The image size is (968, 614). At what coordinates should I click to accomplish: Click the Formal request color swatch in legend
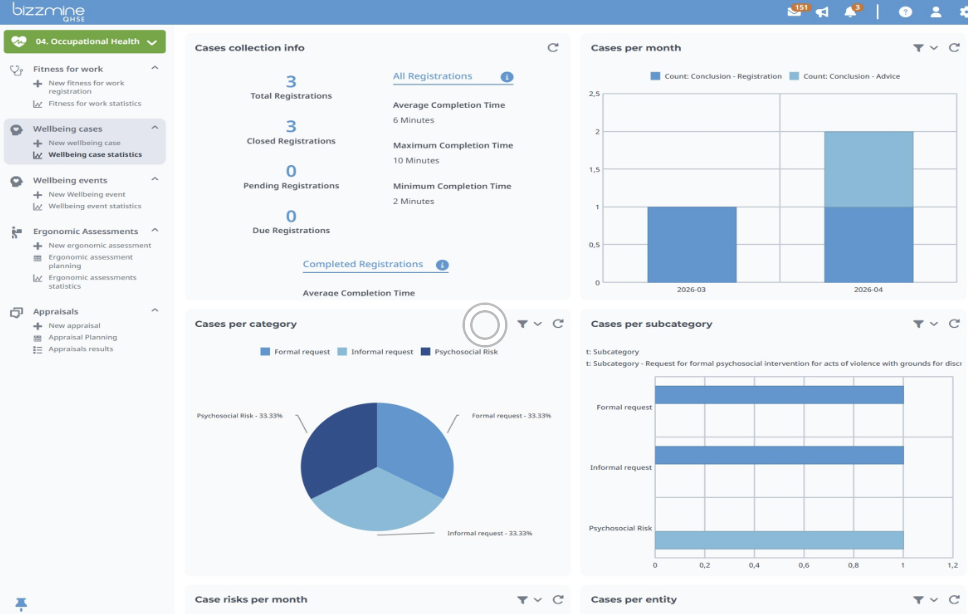click(x=265, y=352)
